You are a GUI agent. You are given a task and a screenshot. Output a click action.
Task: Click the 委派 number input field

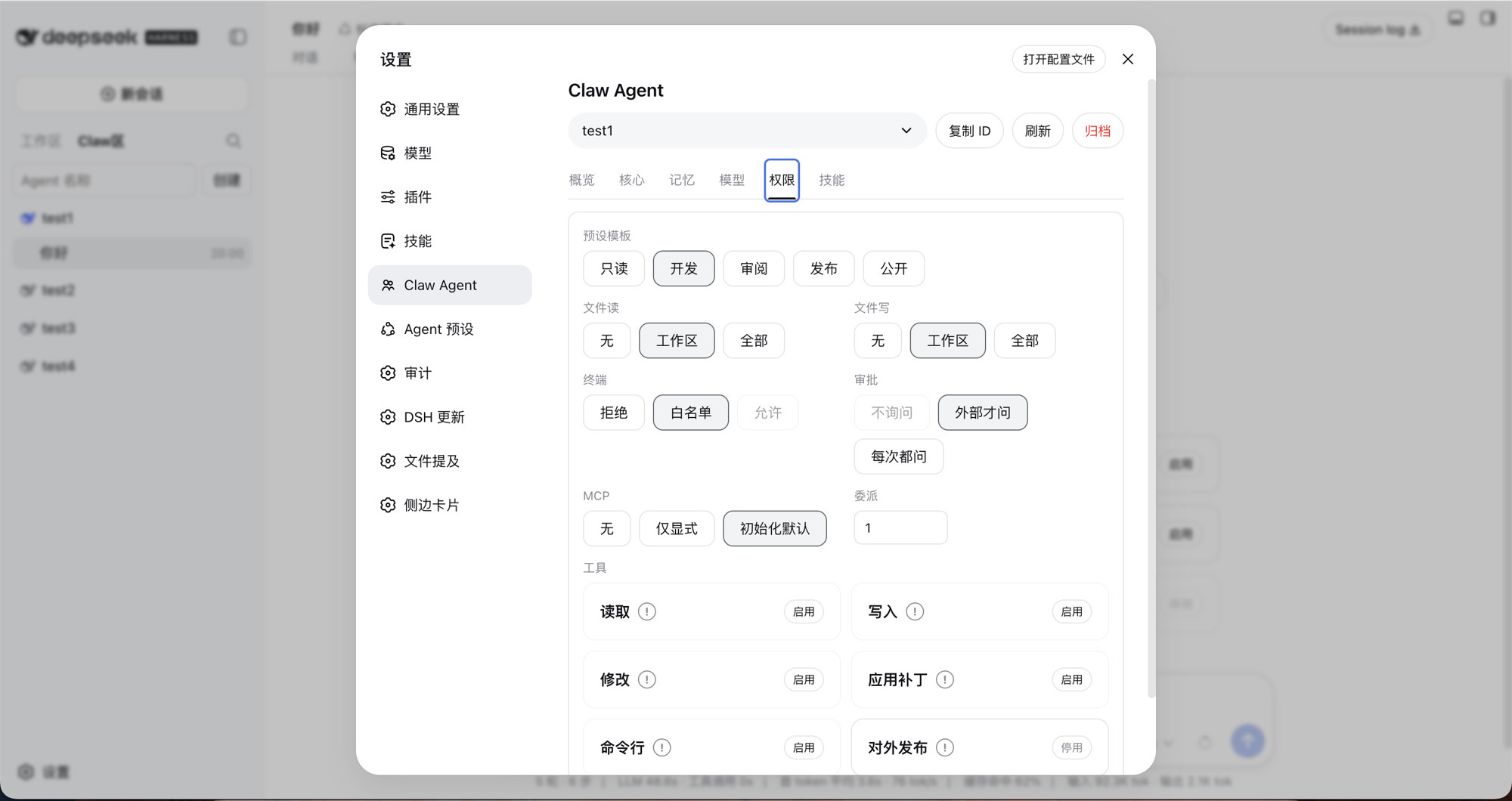(900, 527)
